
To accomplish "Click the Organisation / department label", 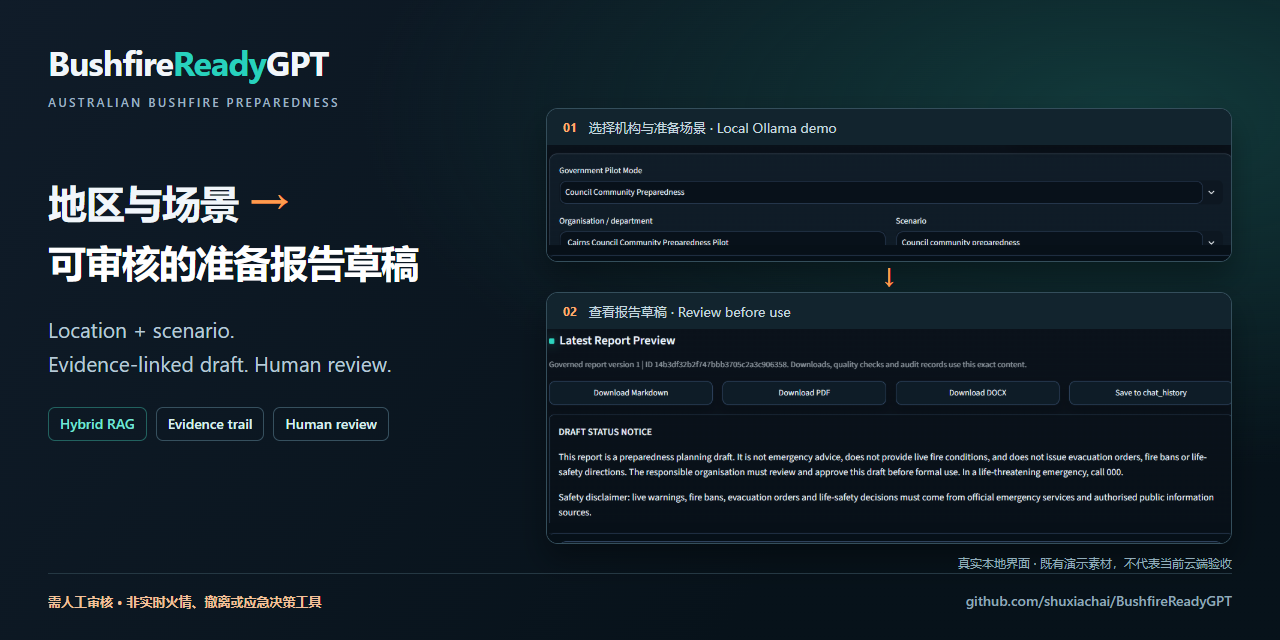I will point(605,221).
